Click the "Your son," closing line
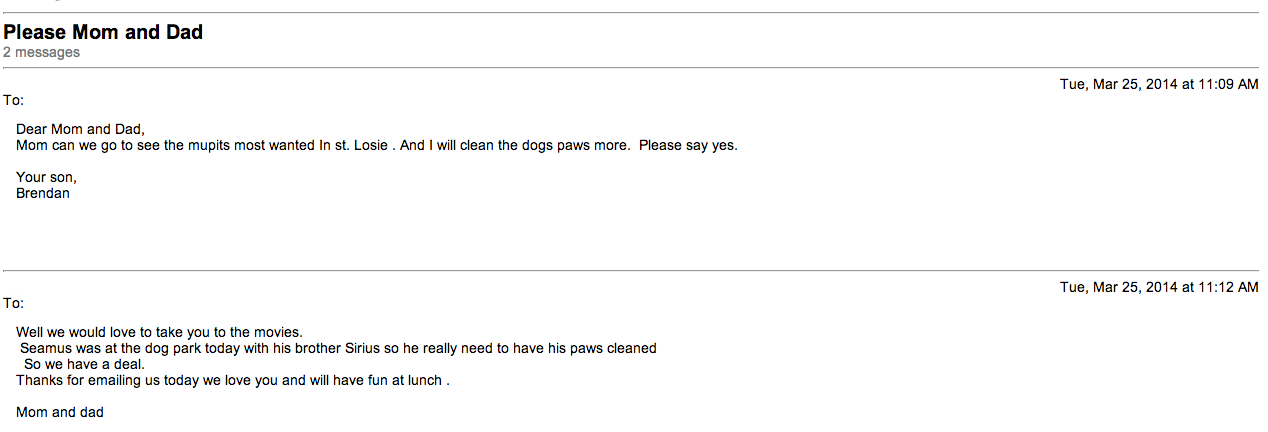The image size is (1268, 432). coord(46,177)
